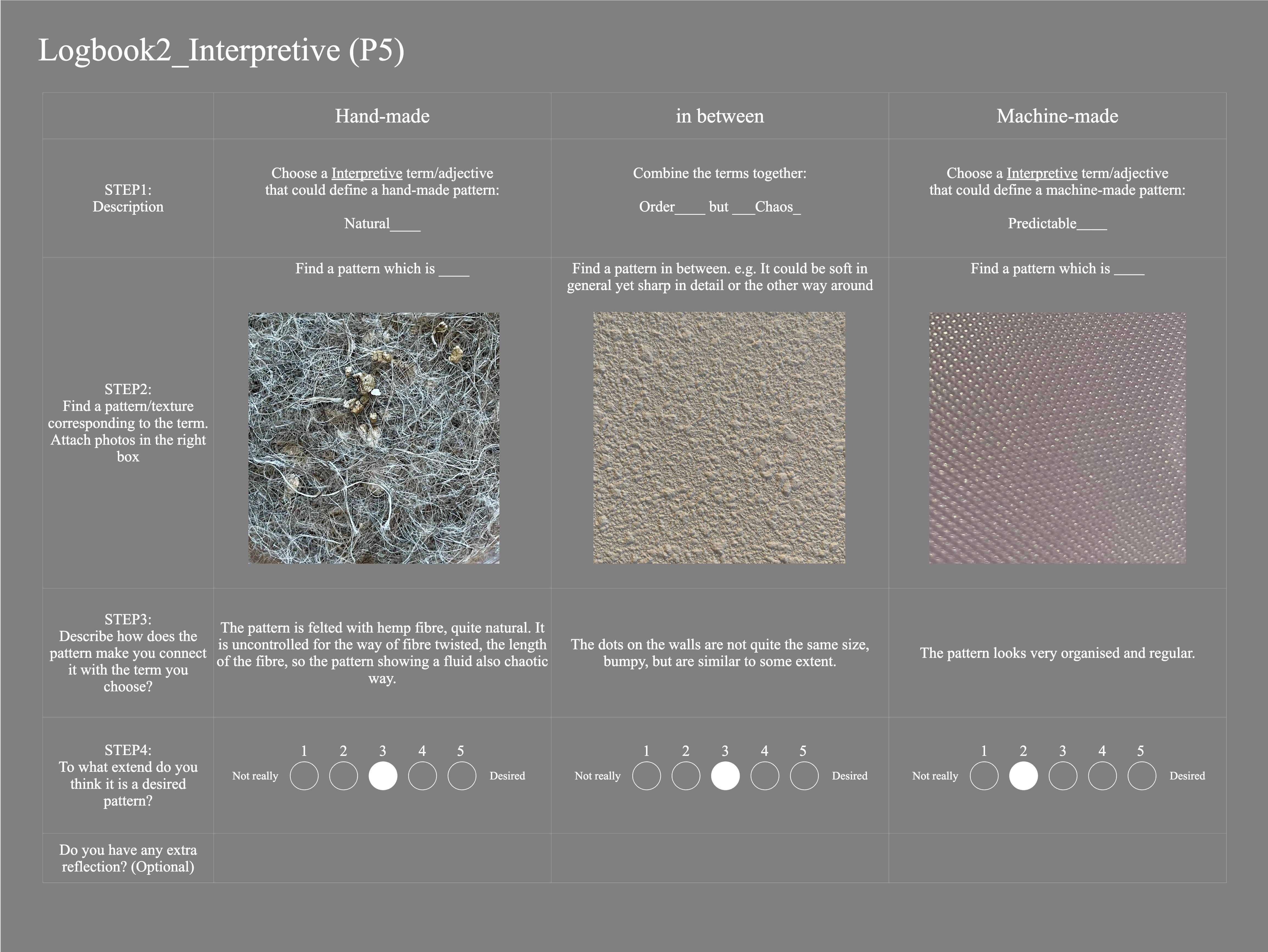Choose rating 5 in Hand-made column
Screen dimensions: 1268x952
click(x=461, y=776)
